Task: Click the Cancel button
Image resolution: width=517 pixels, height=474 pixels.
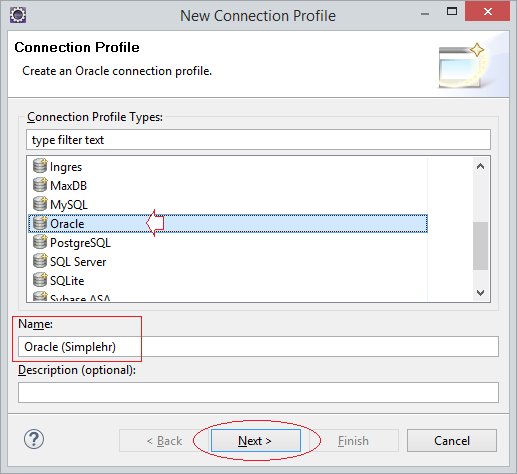Action: click(452, 441)
